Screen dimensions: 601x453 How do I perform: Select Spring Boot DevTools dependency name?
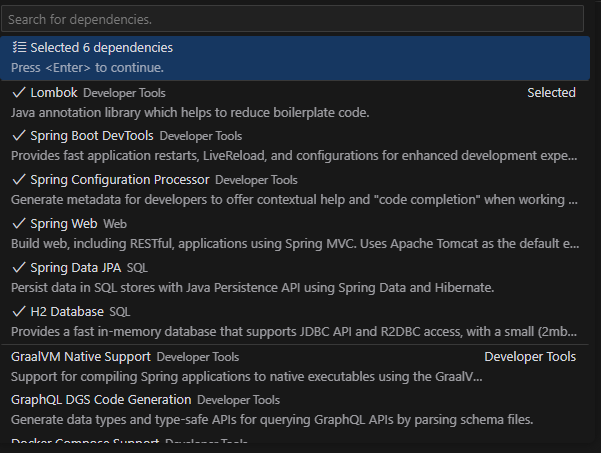92,136
